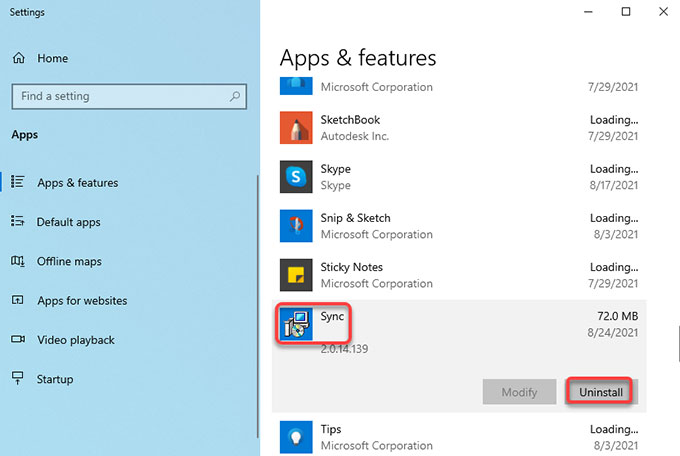
Task: Open Default apps section
Action: tap(69, 222)
